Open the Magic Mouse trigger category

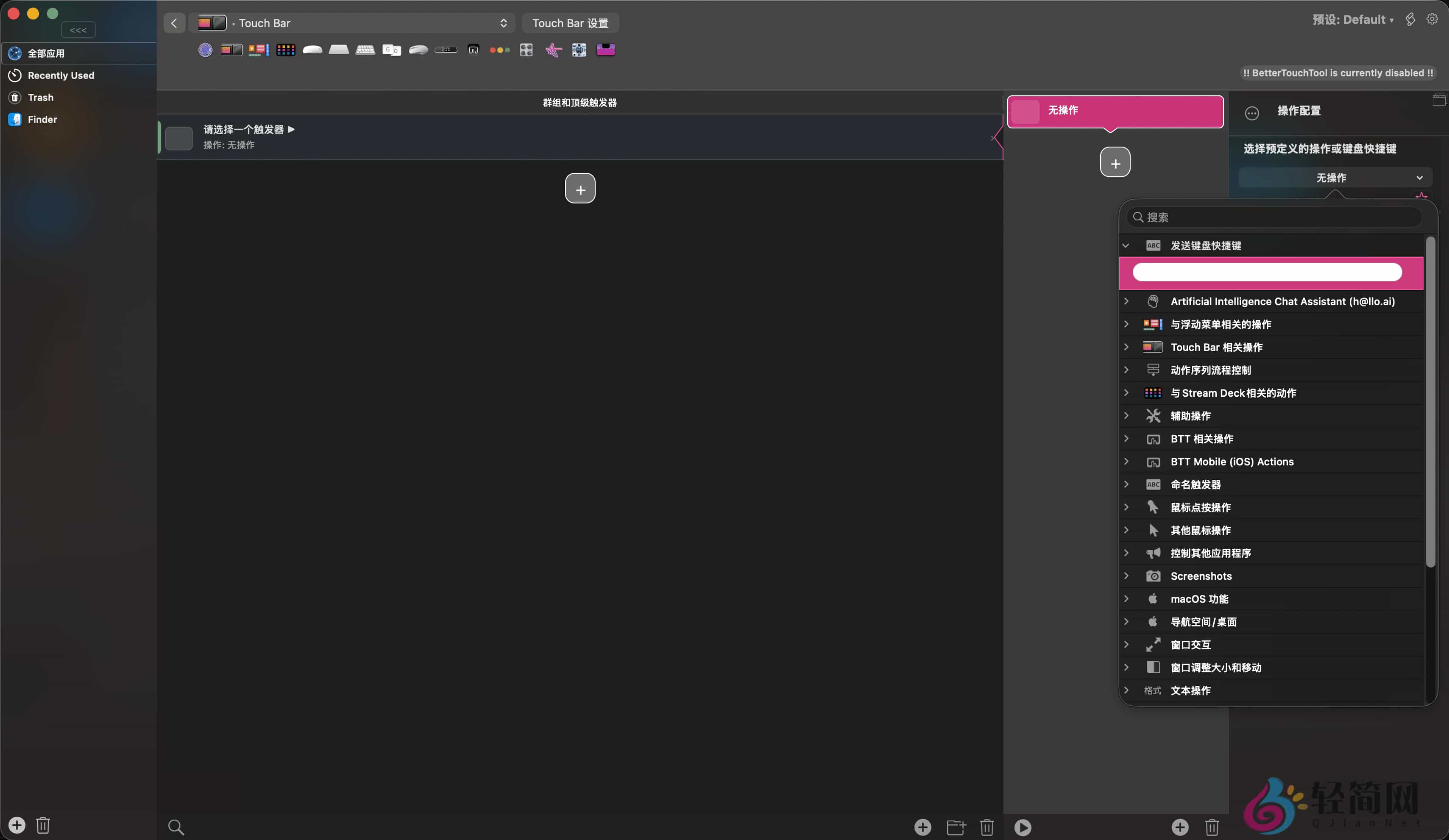(x=312, y=50)
